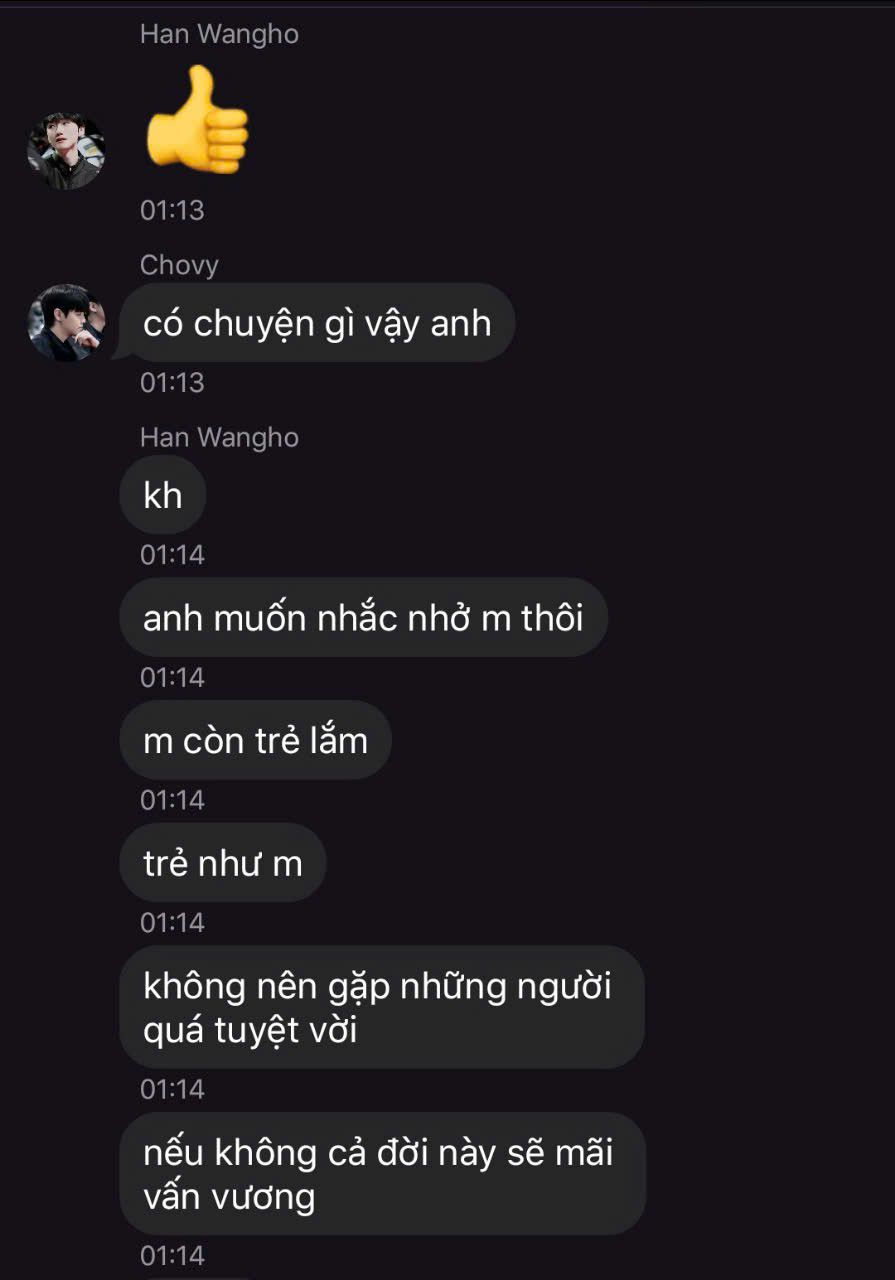Click the 01:13 timestamp below thumbs up
The image size is (895, 1280).
pyautogui.click(x=172, y=210)
